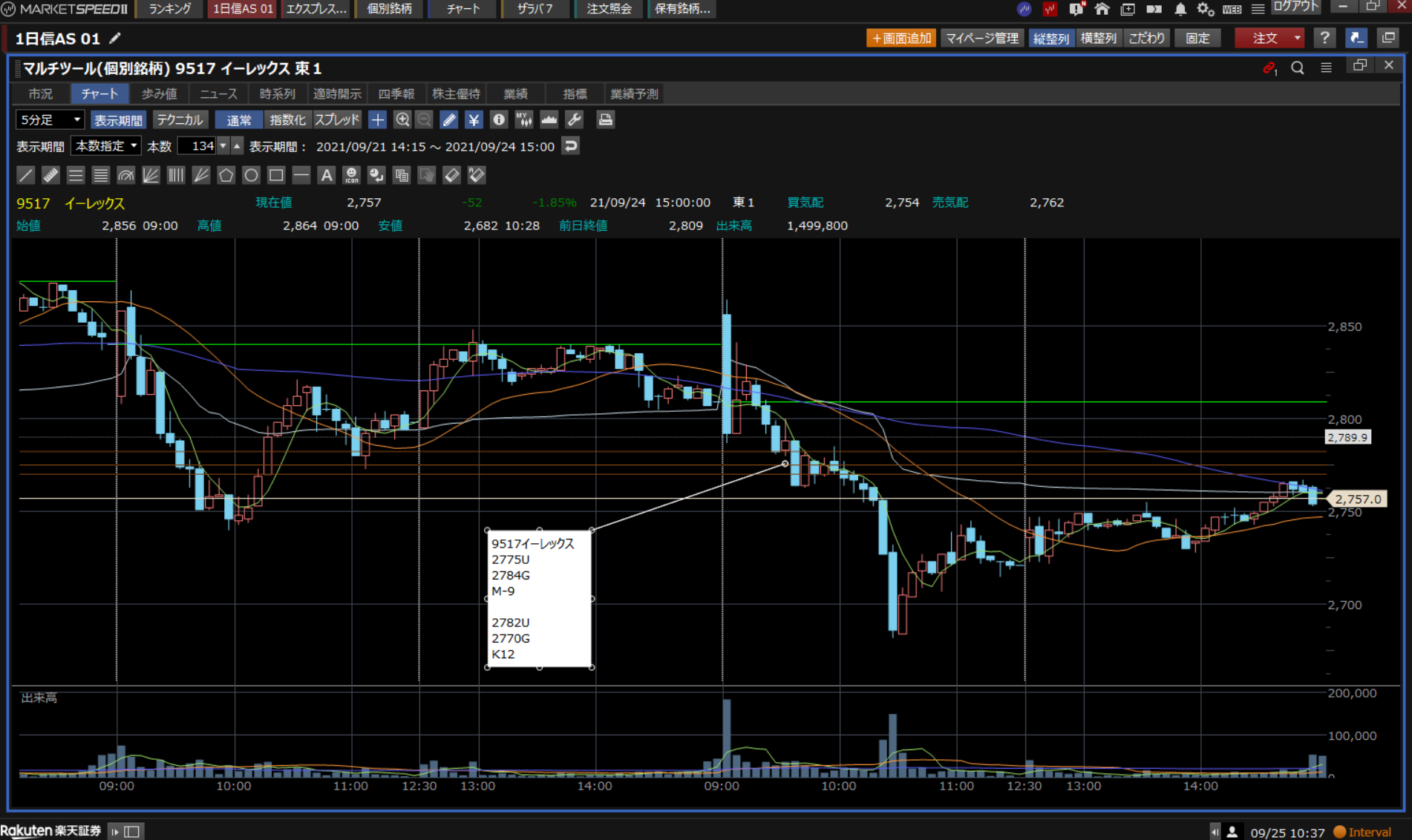
Task: Zoom in on the chart
Action: coord(402,119)
